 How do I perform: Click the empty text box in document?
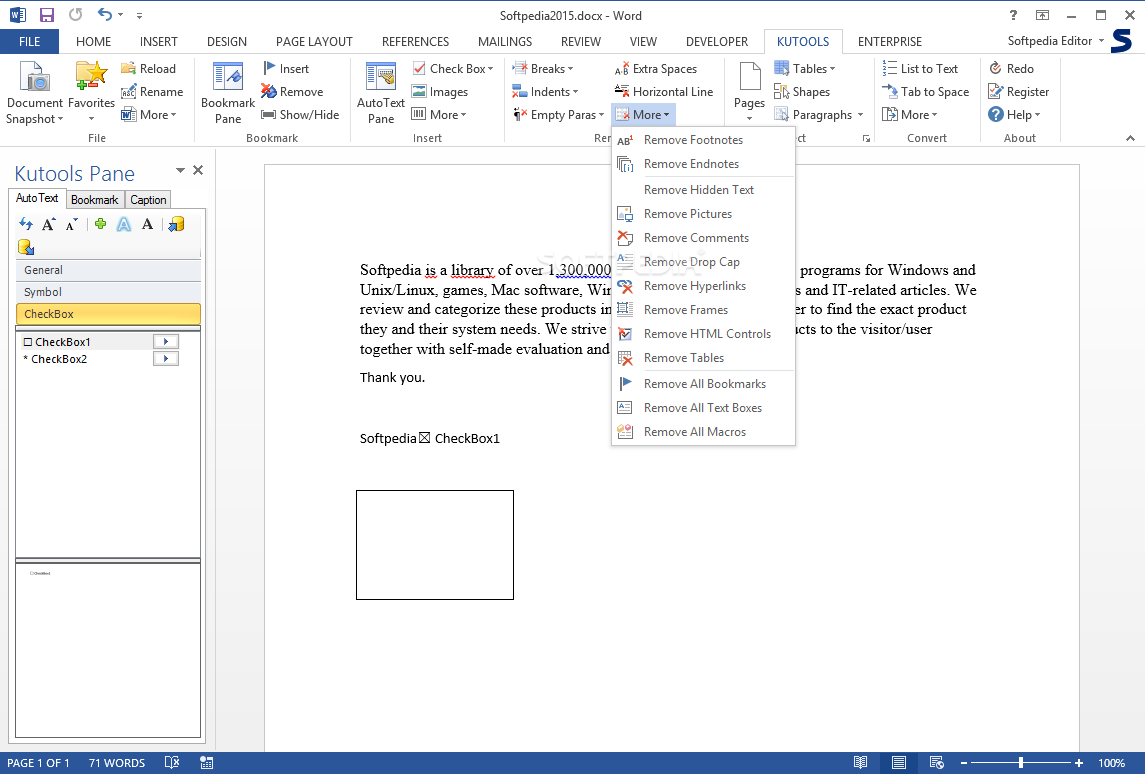(x=434, y=545)
